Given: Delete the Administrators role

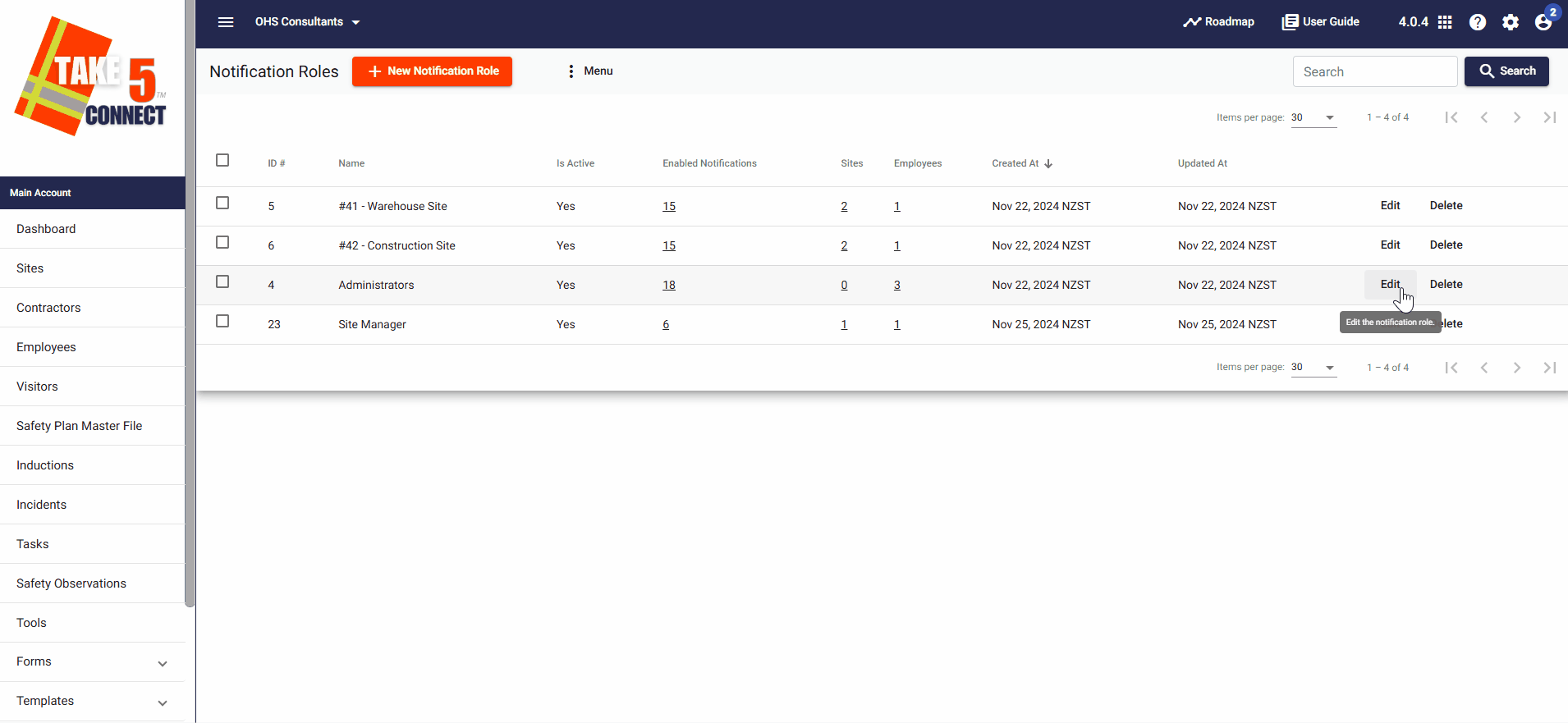Looking at the screenshot, I should pyautogui.click(x=1446, y=285).
